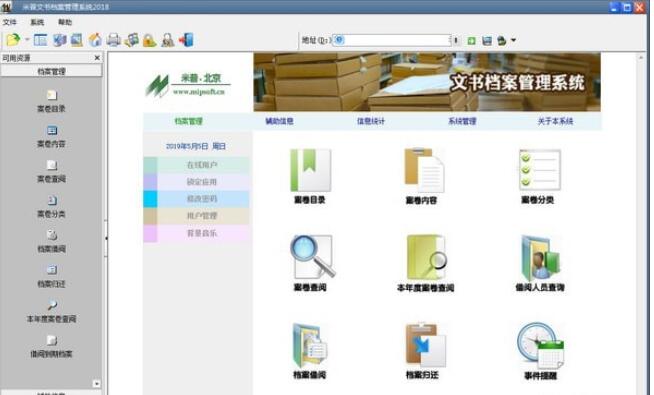Click the 在线用户 link in side panel

tap(202, 165)
